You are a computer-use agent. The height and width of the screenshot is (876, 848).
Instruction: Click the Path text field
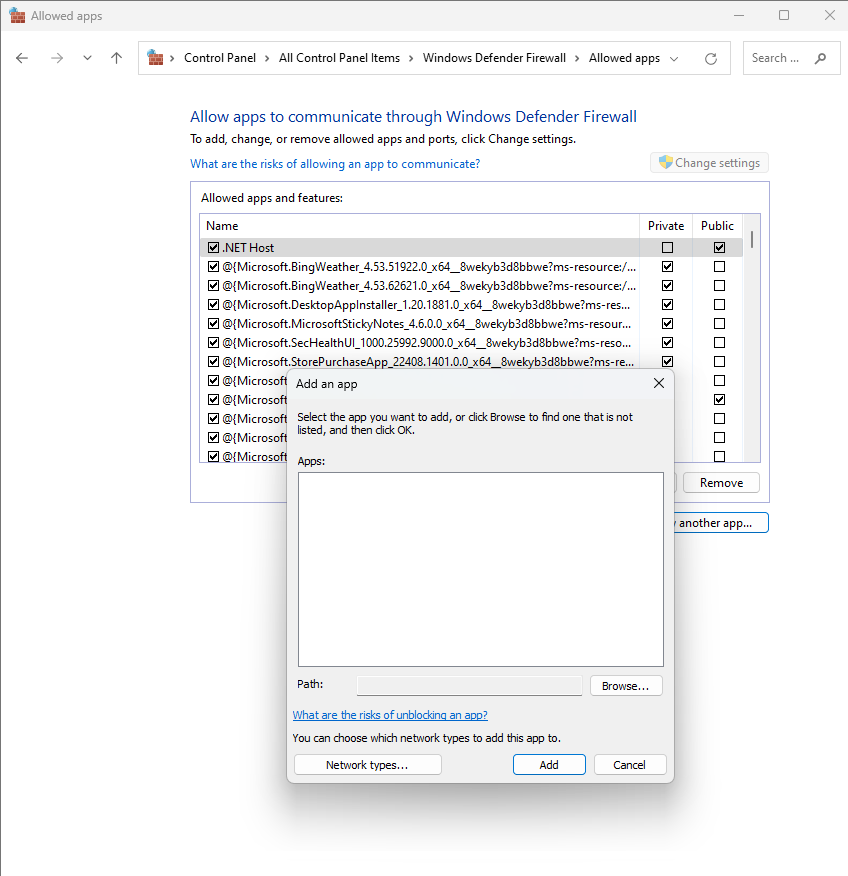point(469,685)
